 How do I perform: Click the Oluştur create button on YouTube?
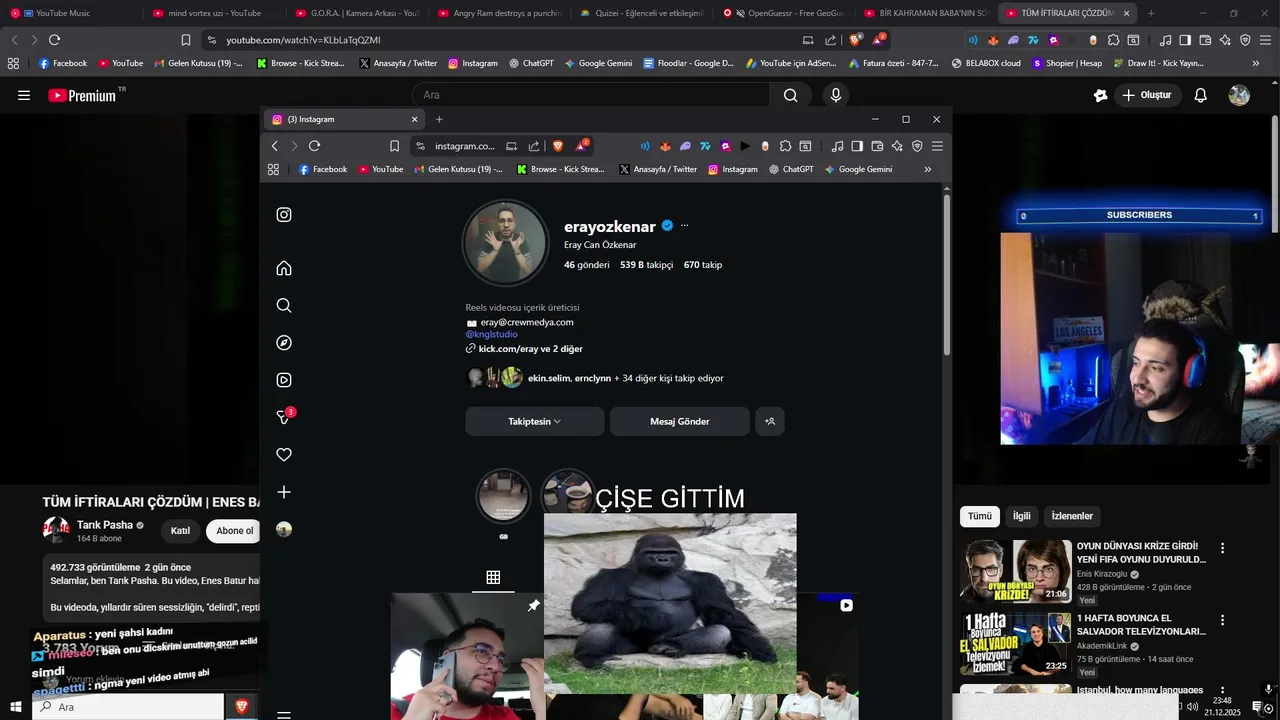pos(1147,95)
